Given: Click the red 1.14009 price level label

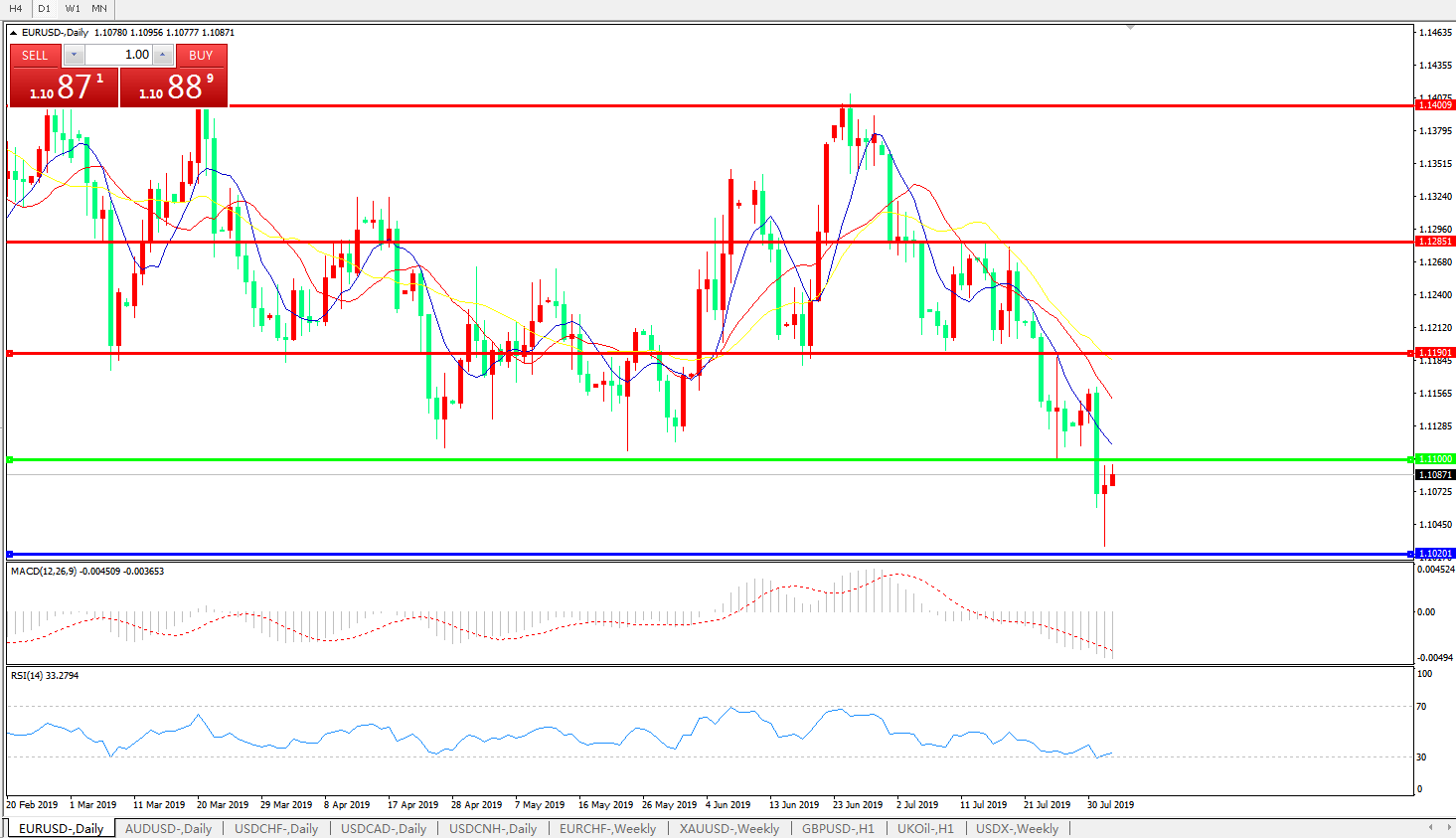Looking at the screenshot, I should pos(1434,105).
